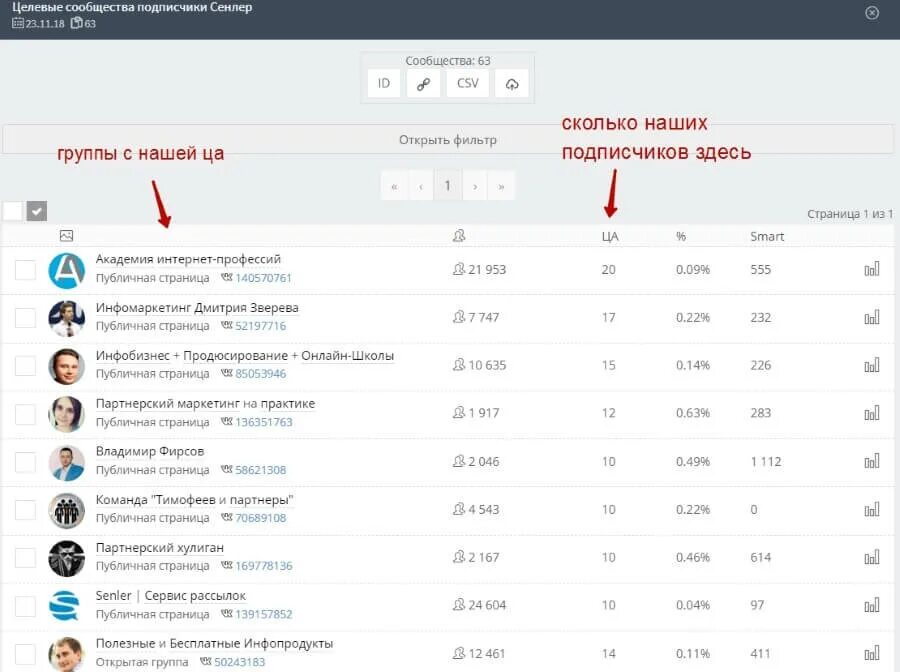Screen dimensions: 900x672
Task: Open avatar of Инфомаркетинг Дмитрия Зверева
Action: (67, 318)
